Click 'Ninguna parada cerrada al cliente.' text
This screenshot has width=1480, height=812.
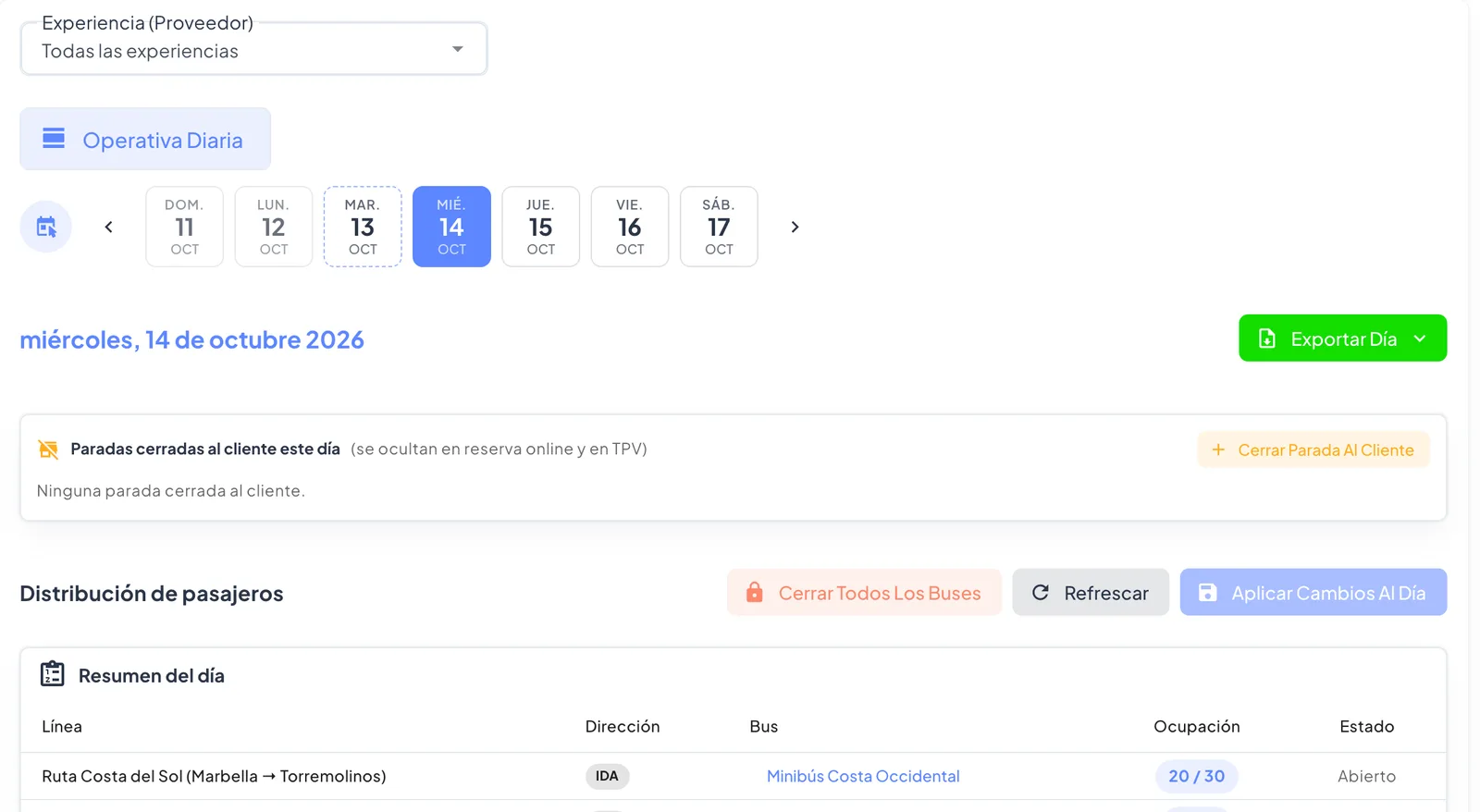170,490
